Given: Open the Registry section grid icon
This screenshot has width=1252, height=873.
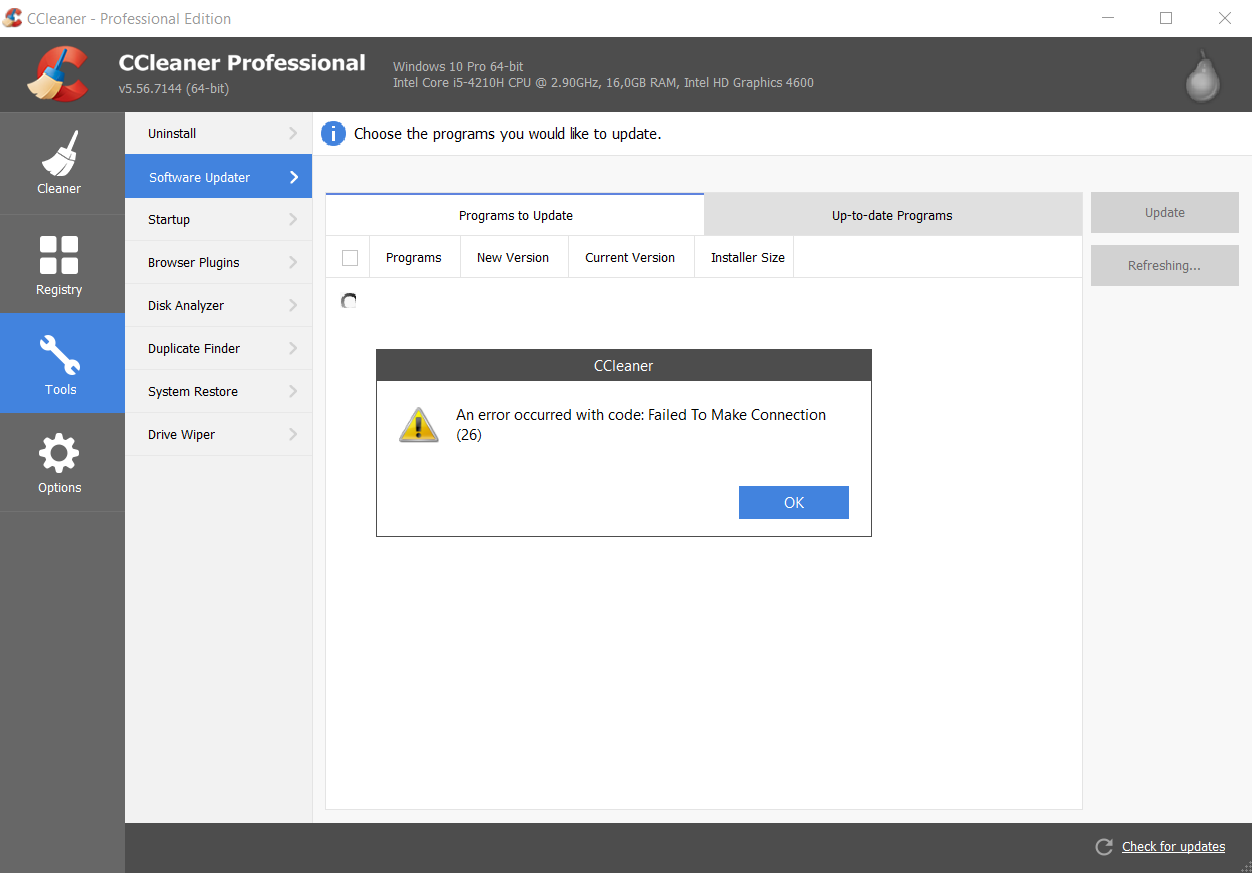Looking at the screenshot, I should point(59,255).
